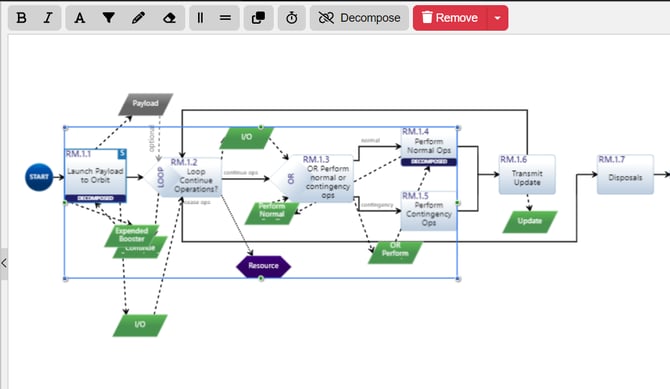Select RM.1.1 Launch Payload to Orbit action
The image size is (670, 389).
click(95, 176)
